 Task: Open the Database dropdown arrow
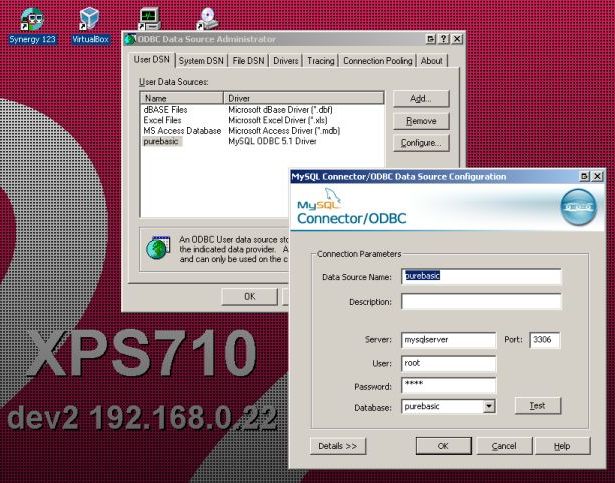click(x=489, y=406)
